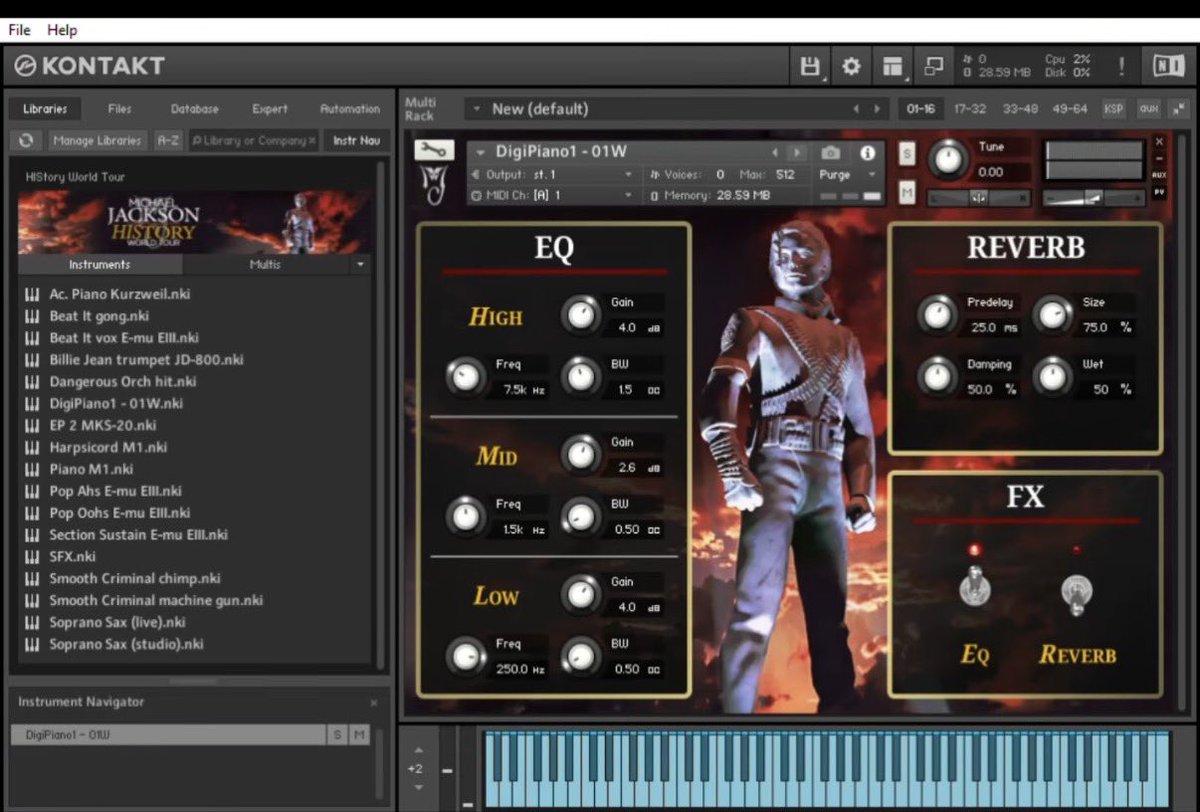Select rack page 33-48
Image resolution: width=1200 pixels, height=812 pixels.
tap(1020, 109)
